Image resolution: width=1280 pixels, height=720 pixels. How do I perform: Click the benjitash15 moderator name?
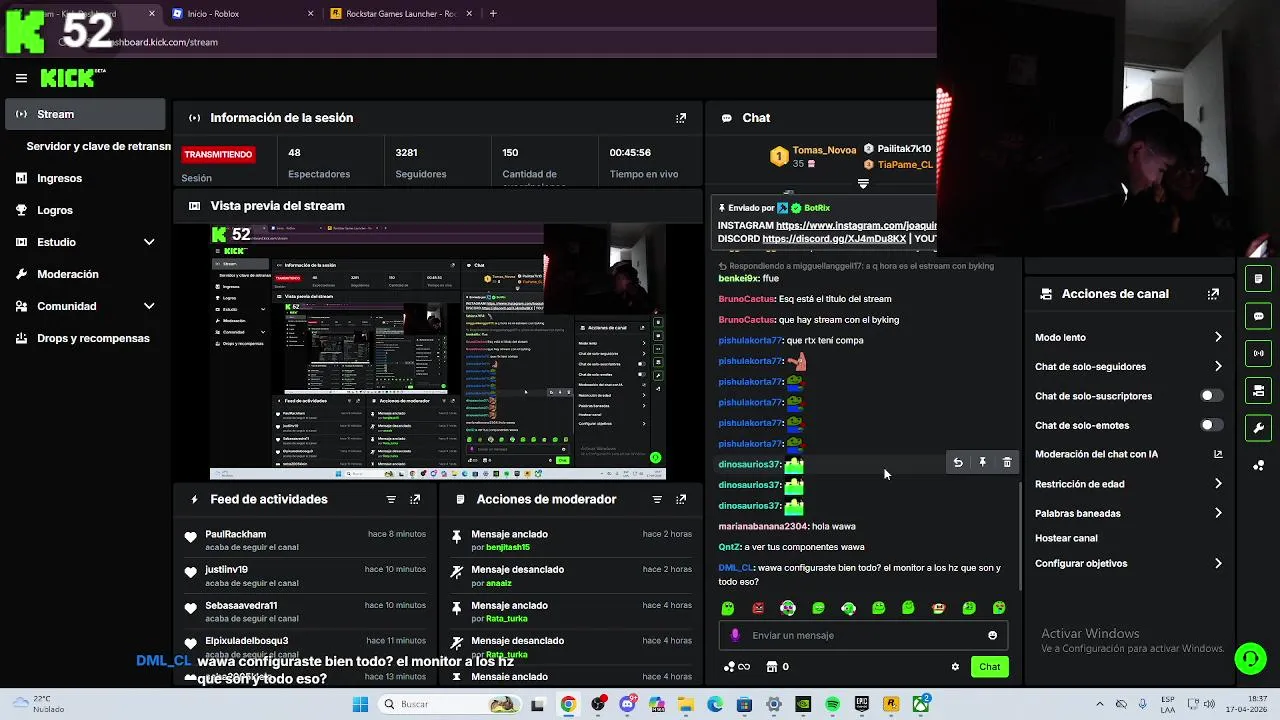pyautogui.click(x=508, y=547)
